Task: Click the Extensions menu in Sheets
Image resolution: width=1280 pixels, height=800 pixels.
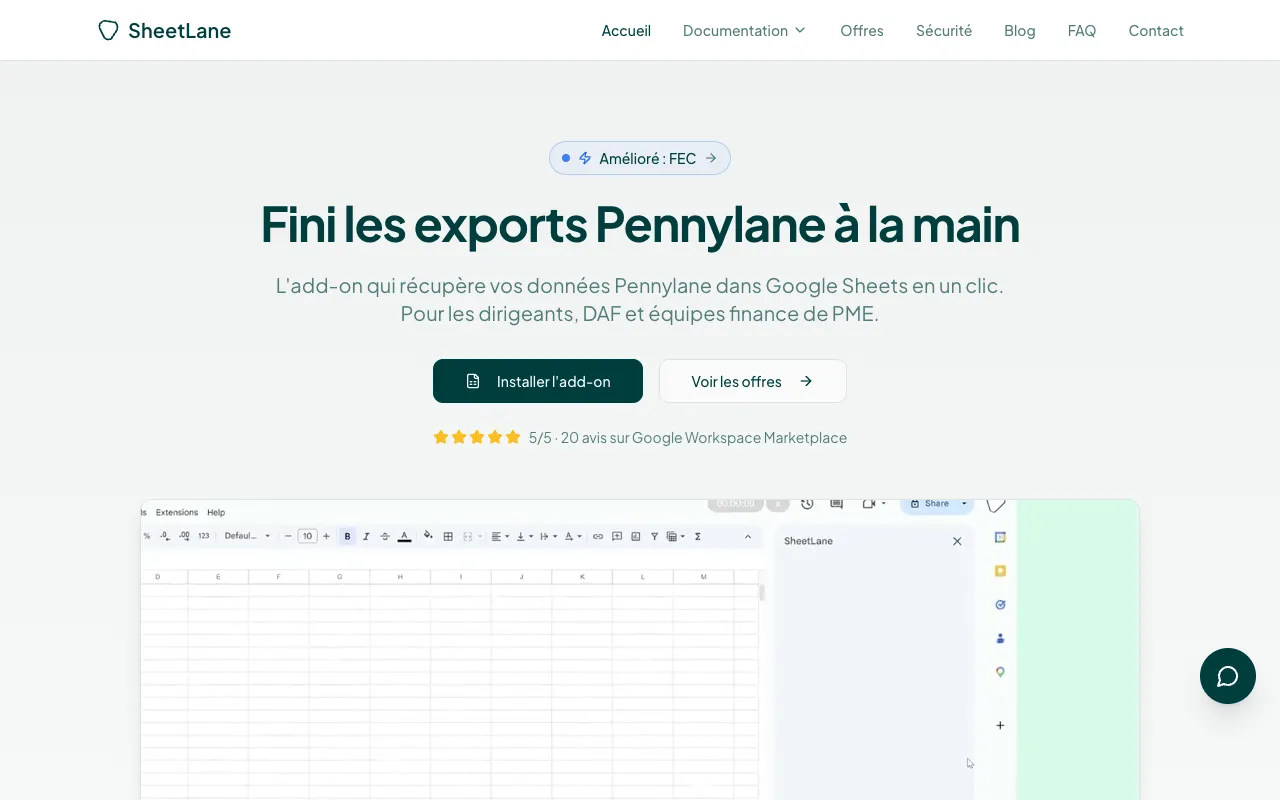Action: (x=177, y=512)
